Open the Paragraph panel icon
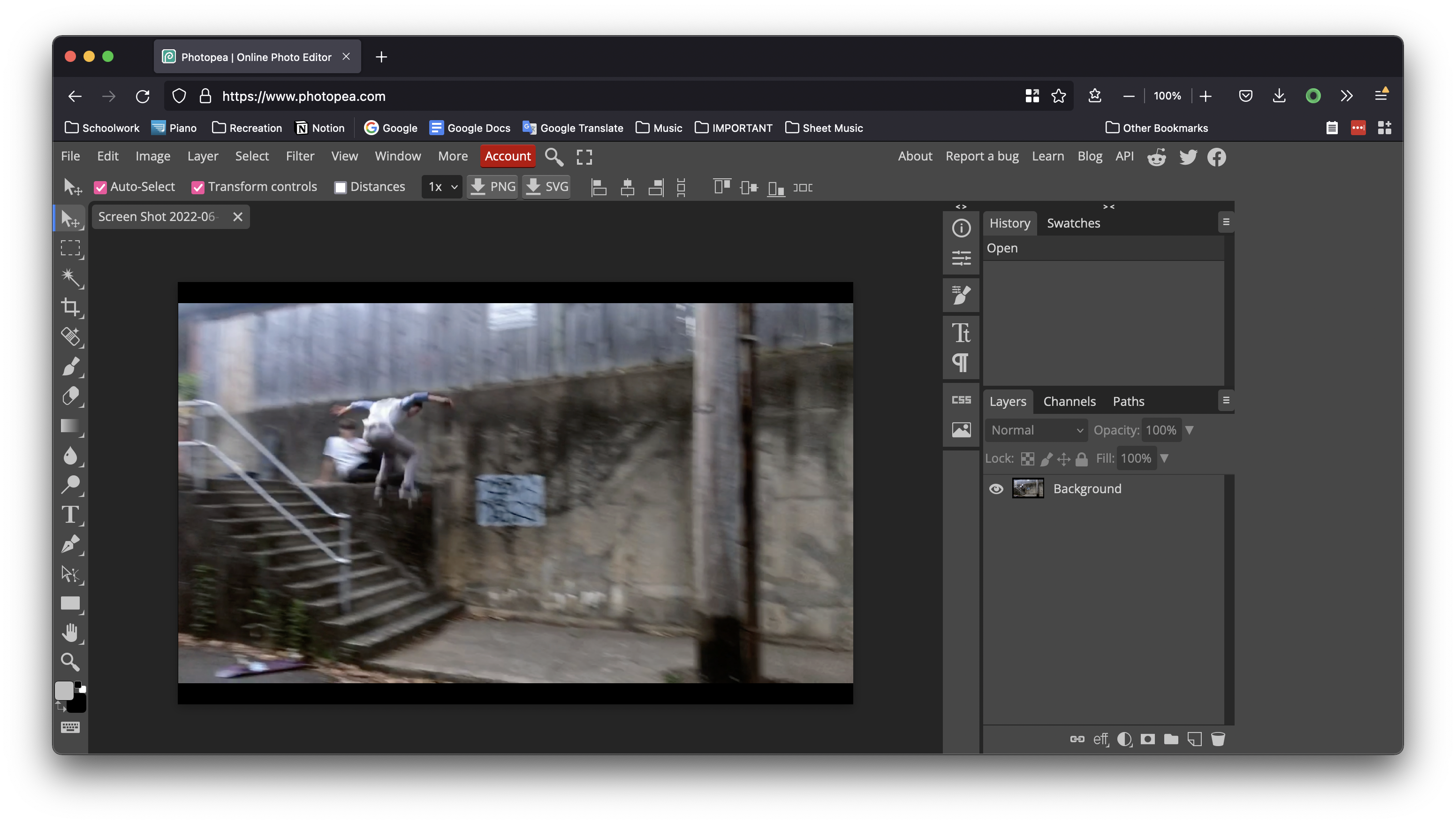This screenshot has width=1456, height=824. click(x=961, y=362)
